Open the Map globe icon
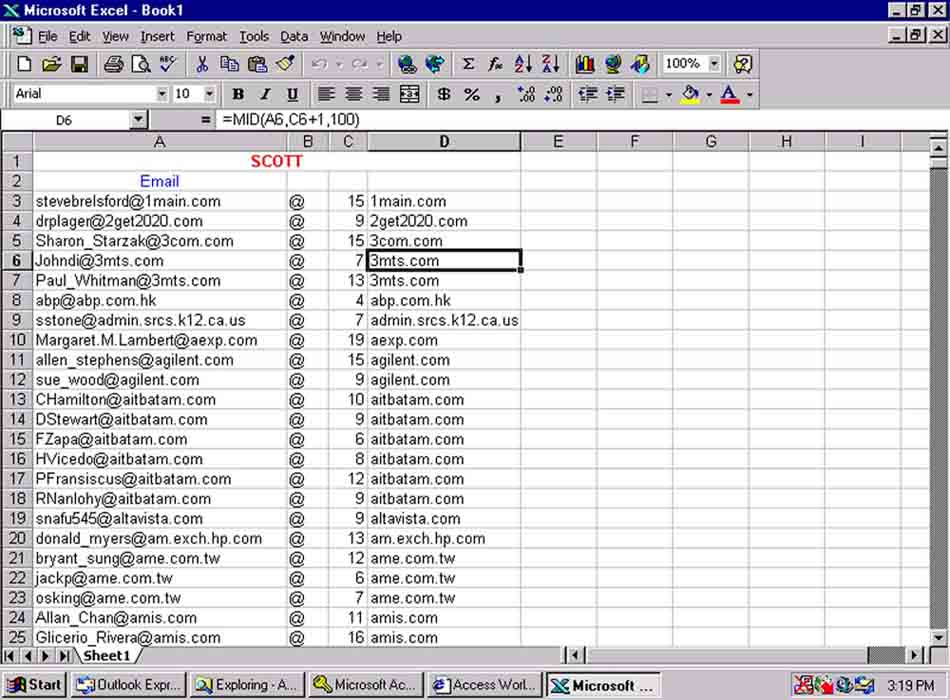 pyautogui.click(x=613, y=64)
